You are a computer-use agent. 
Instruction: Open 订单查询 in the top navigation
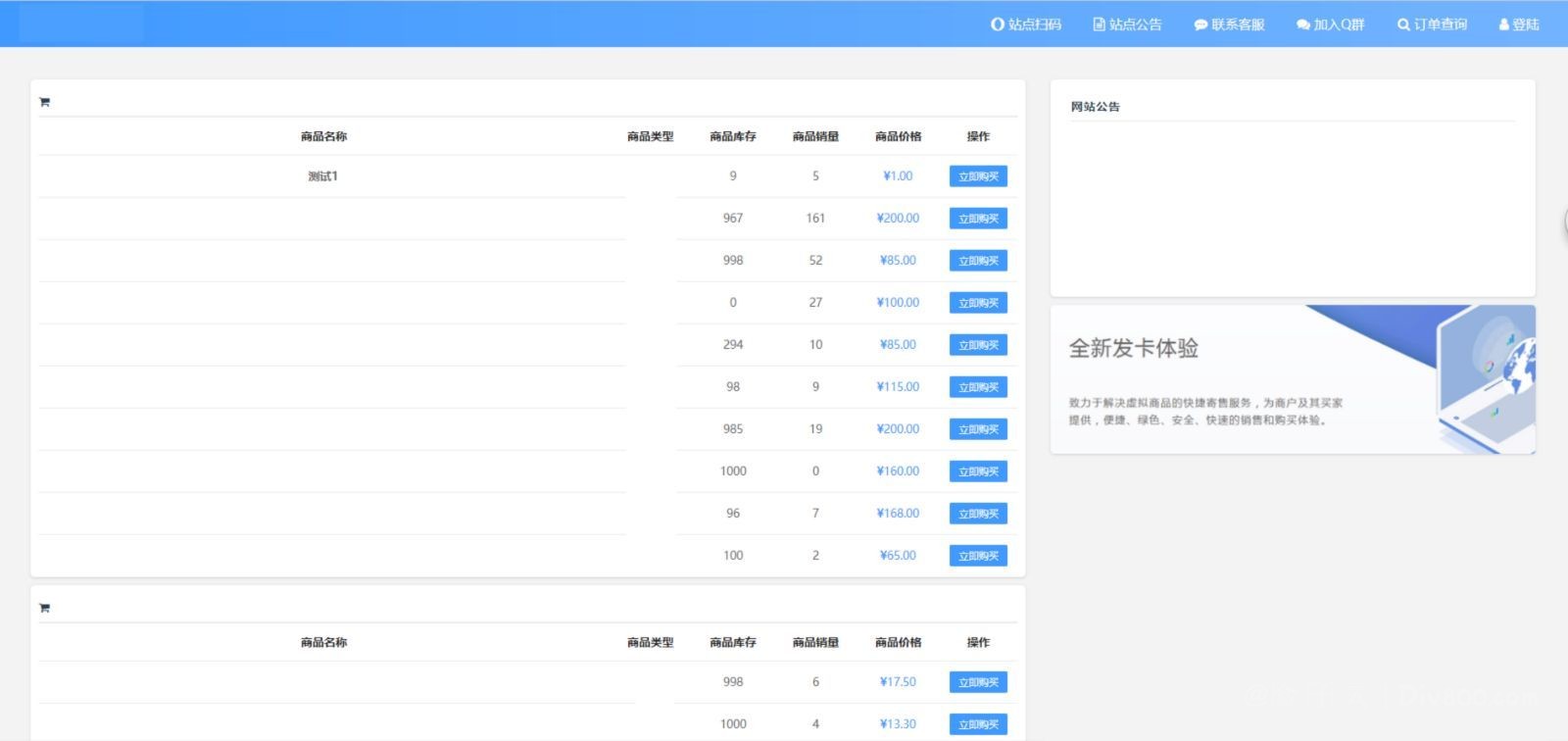1432,25
